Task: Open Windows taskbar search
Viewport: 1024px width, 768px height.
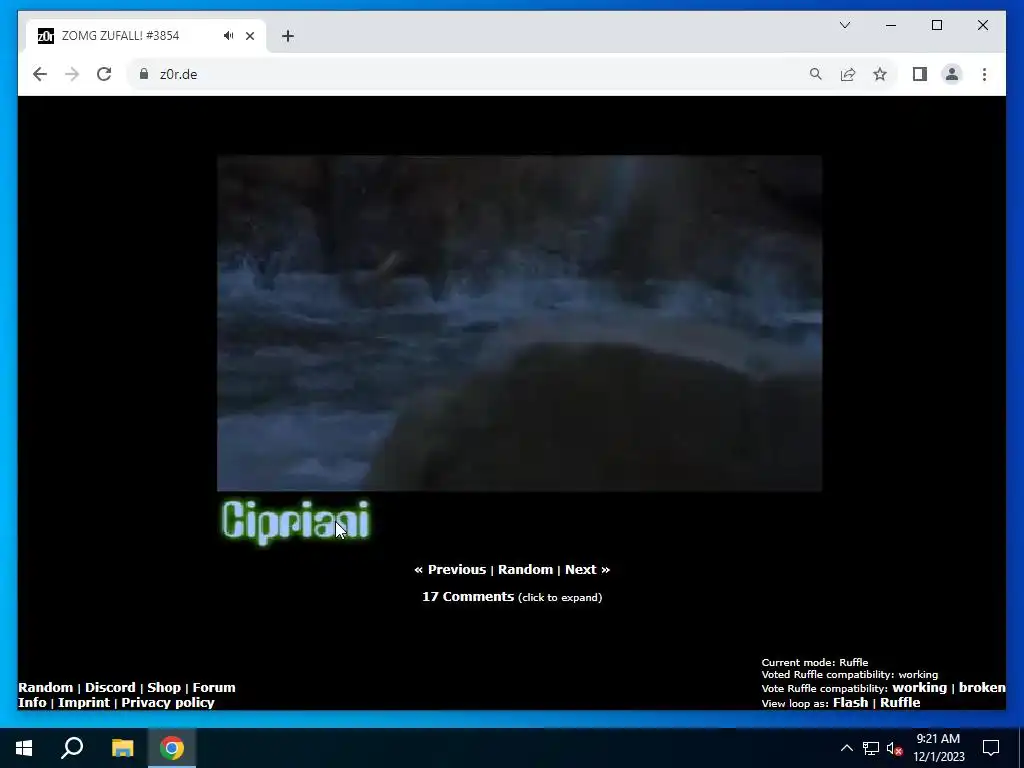Action: 72,748
